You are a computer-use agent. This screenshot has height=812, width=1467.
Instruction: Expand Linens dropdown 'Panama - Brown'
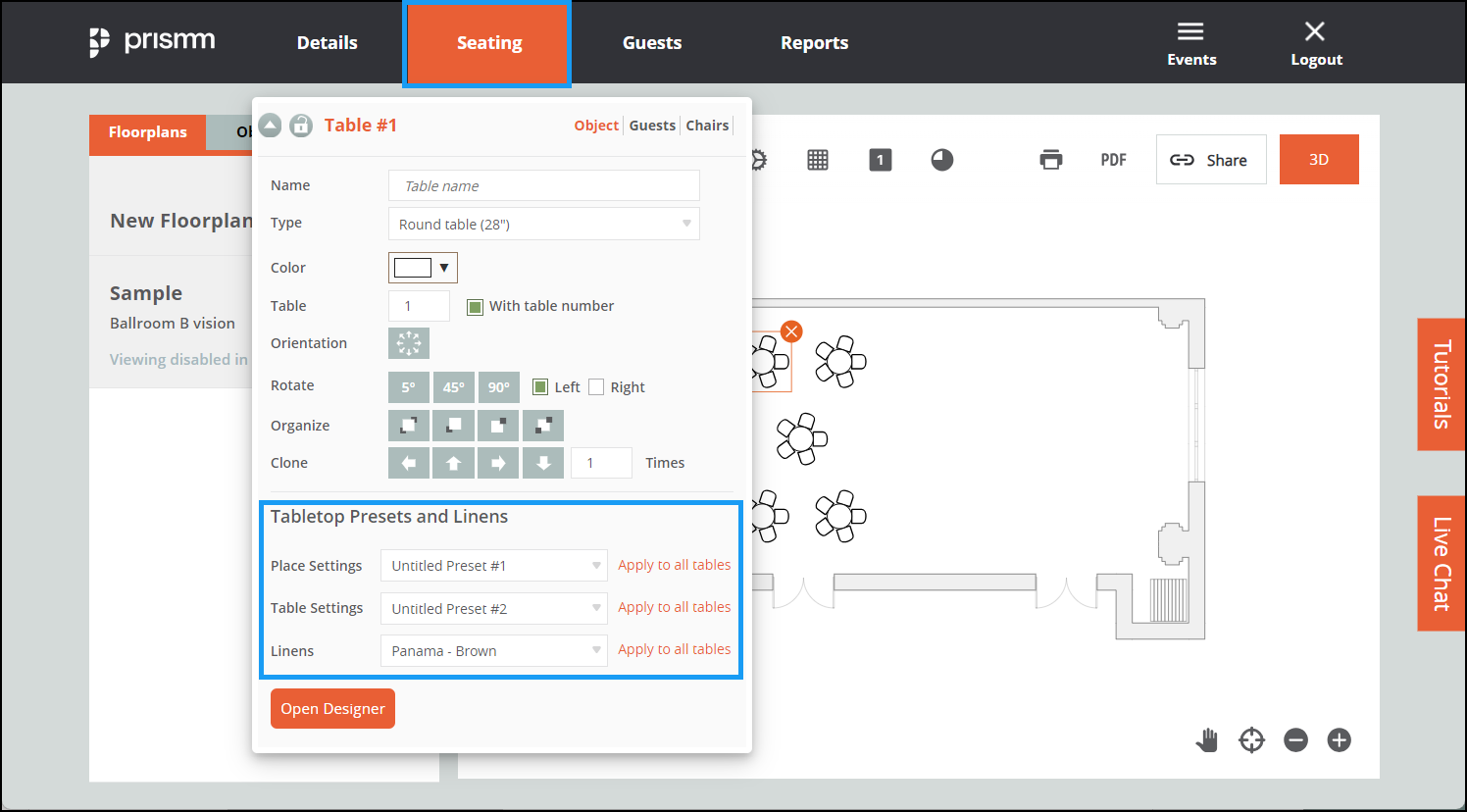[x=494, y=651]
